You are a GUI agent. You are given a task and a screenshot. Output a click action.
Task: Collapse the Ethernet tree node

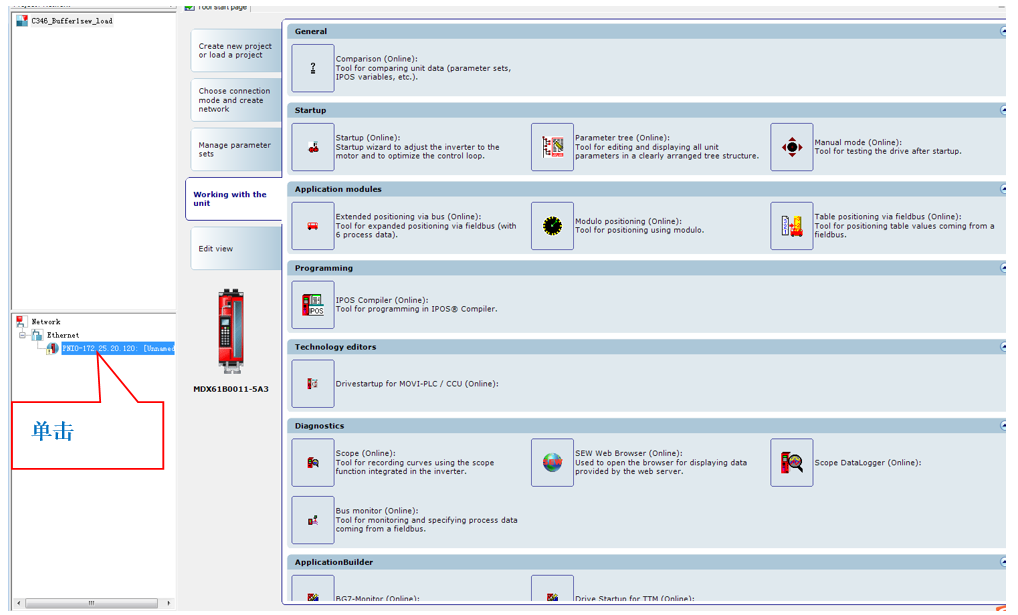point(23,335)
